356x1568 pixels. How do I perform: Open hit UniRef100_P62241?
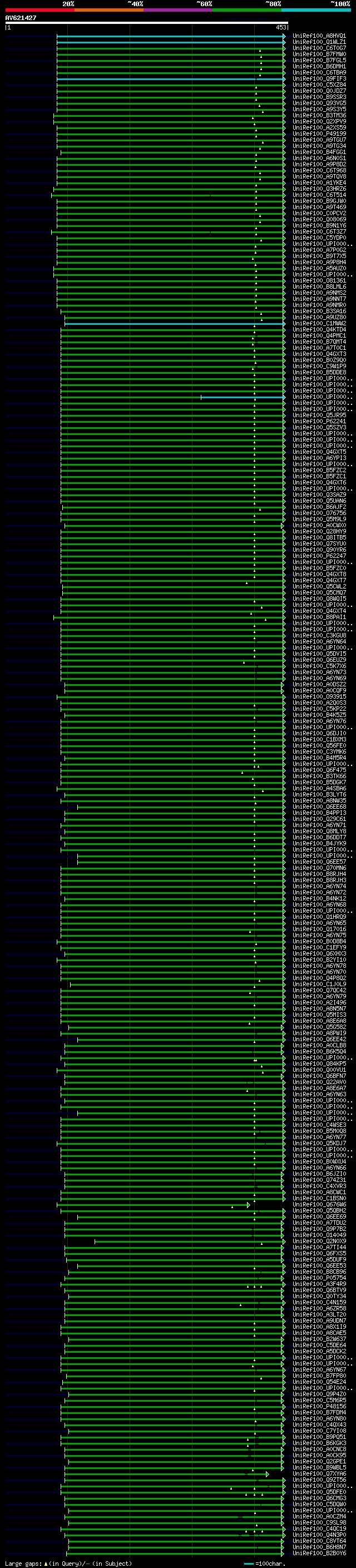(319, 421)
